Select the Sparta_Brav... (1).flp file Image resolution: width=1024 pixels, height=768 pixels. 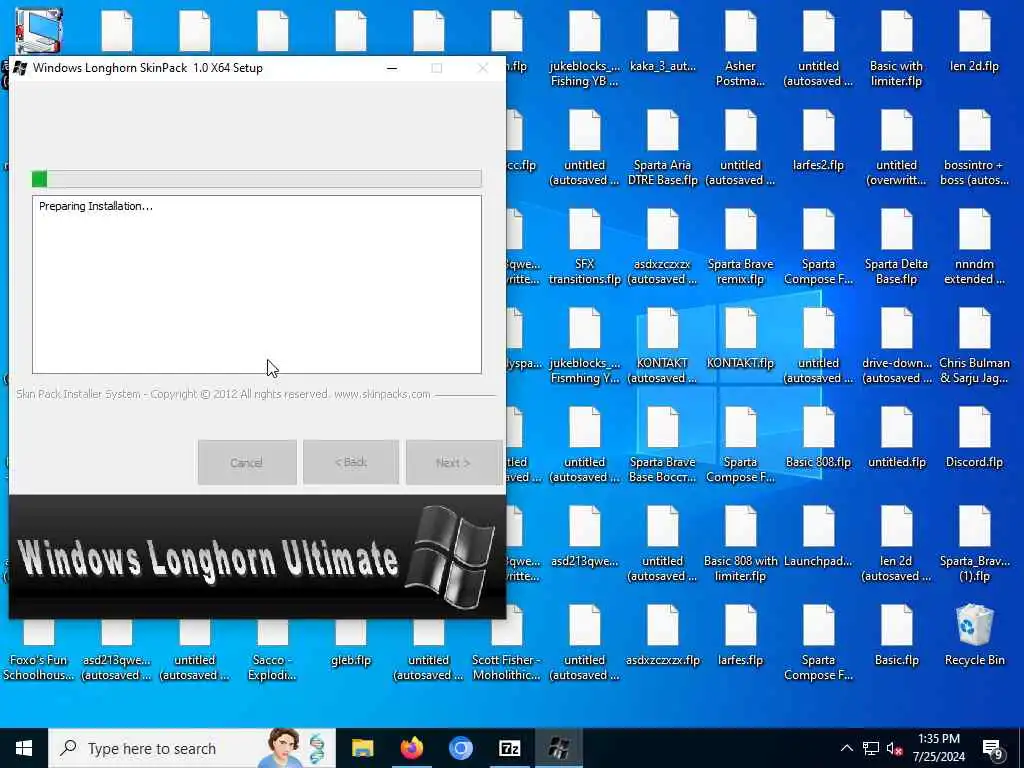pos(974,545)
